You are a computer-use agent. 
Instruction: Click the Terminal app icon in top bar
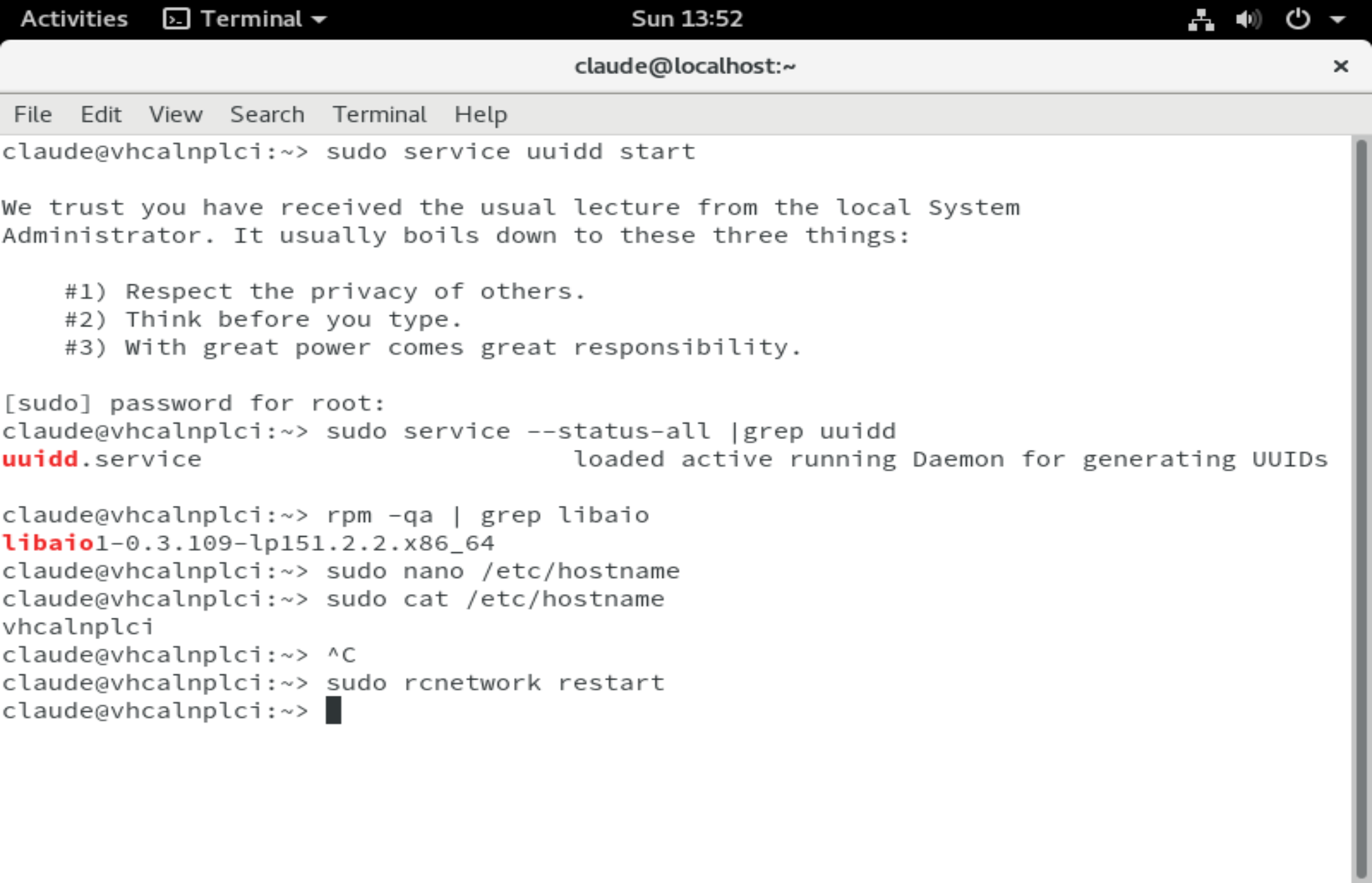pos(176,19)
